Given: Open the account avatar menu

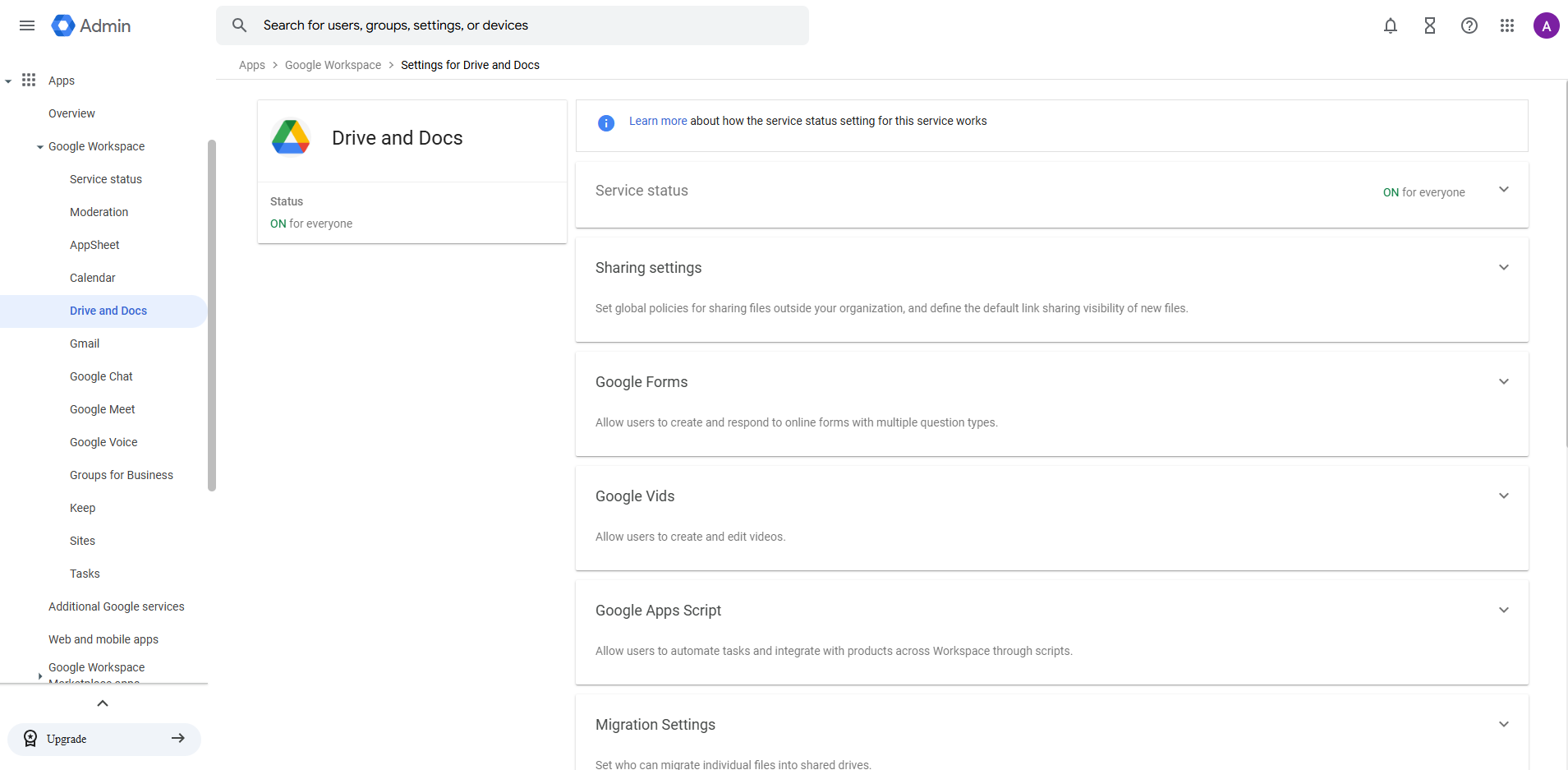Looking at the screenshot, I should 1546,25.
